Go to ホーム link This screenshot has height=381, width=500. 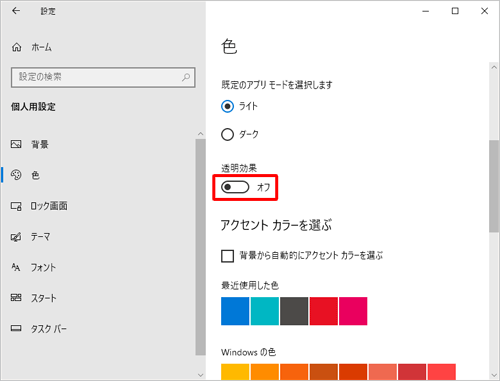coord(41,47)
